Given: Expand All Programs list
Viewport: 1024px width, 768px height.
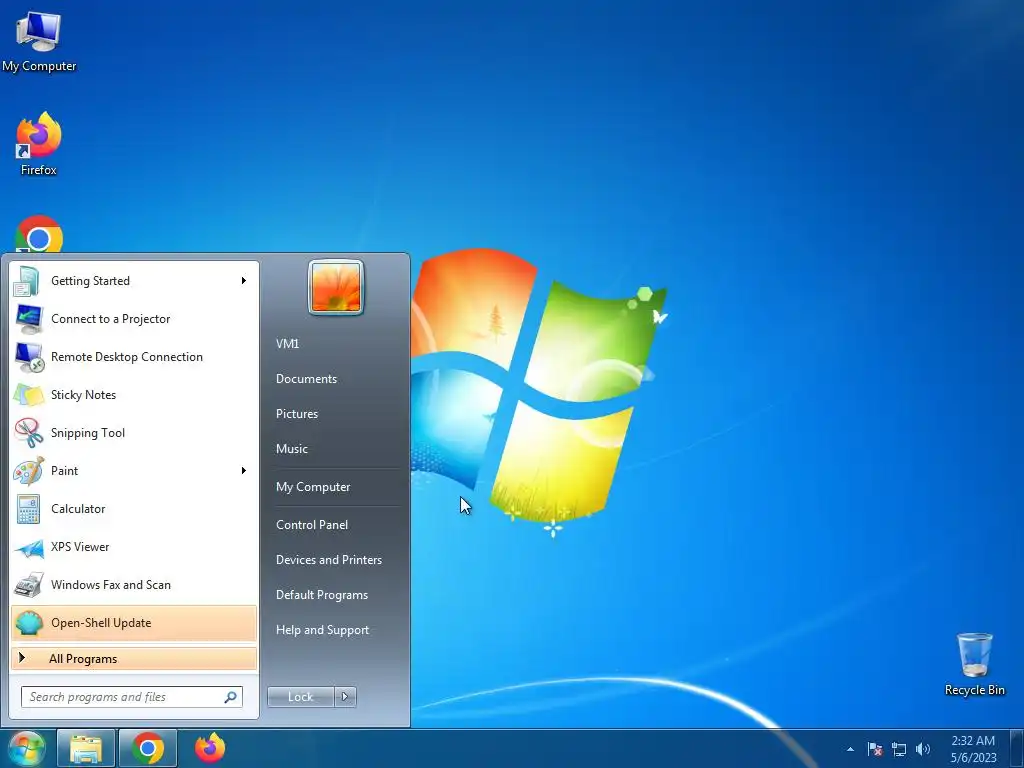Looking at the screenshot, I should click(134, 658).
